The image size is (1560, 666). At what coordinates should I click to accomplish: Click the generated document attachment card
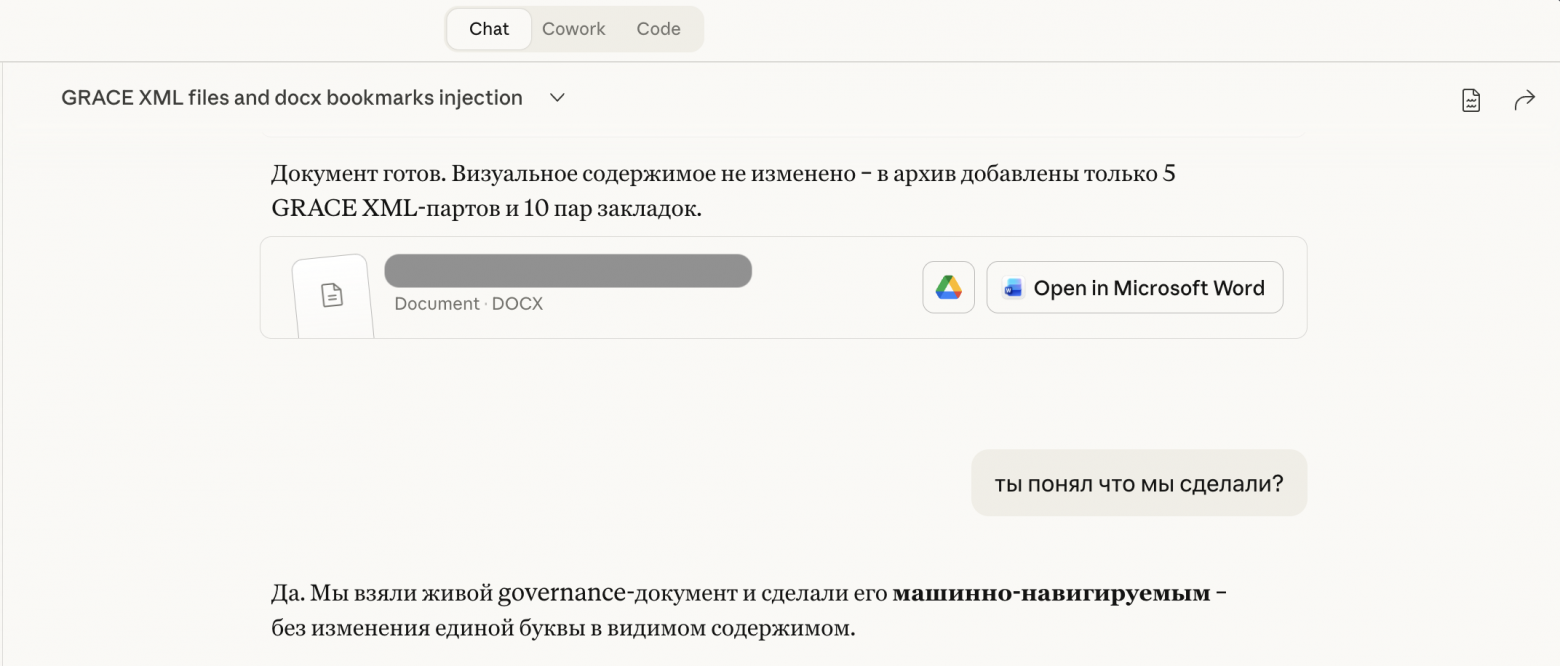(783, 288)
